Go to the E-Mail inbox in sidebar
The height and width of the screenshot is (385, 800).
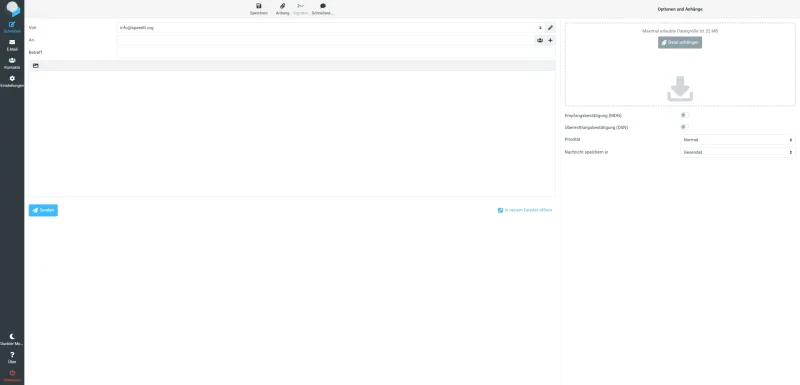[x=12, y=45]
